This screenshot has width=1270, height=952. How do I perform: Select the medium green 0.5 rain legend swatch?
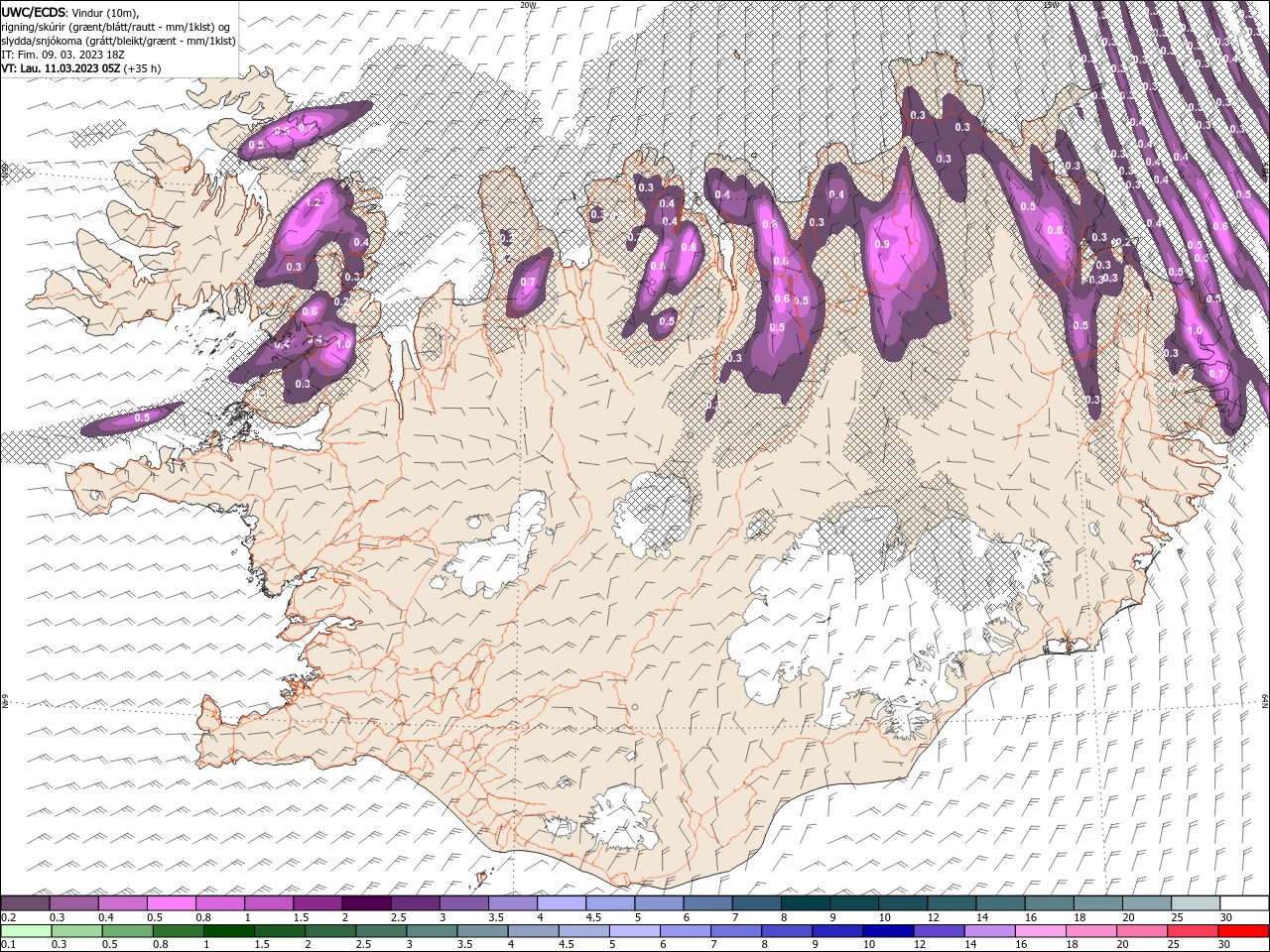pyautogui.click(x=127, y=931)
